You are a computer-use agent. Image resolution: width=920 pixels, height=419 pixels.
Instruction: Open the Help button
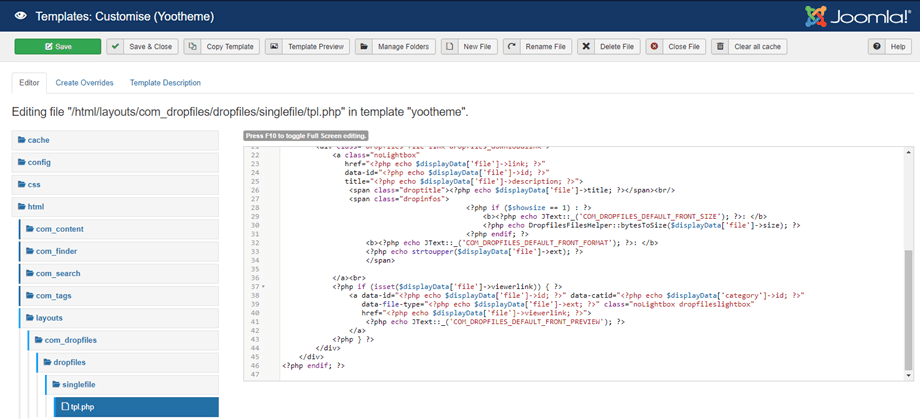pos(889,47)
